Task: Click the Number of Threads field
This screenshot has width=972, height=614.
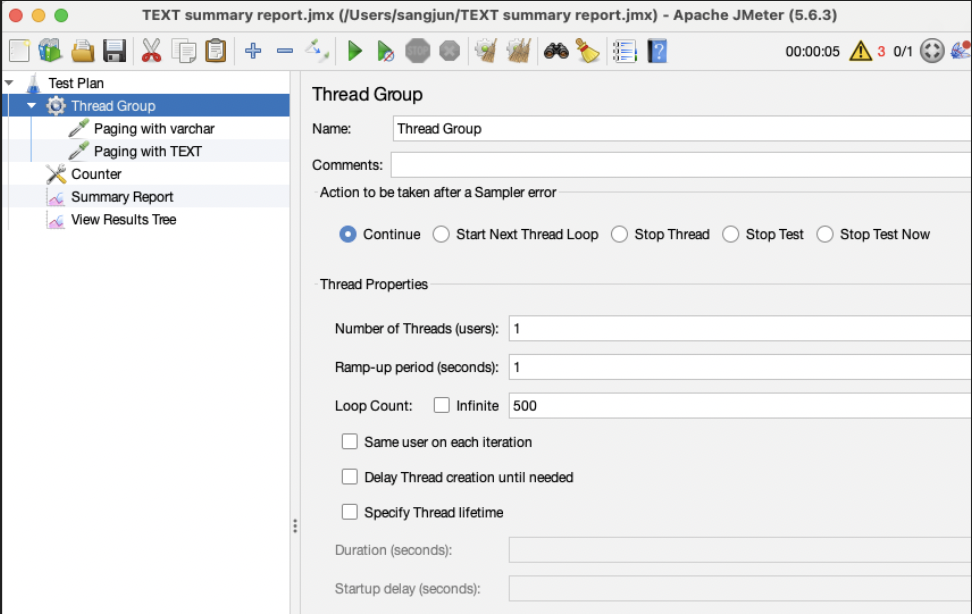Action: 740,328
